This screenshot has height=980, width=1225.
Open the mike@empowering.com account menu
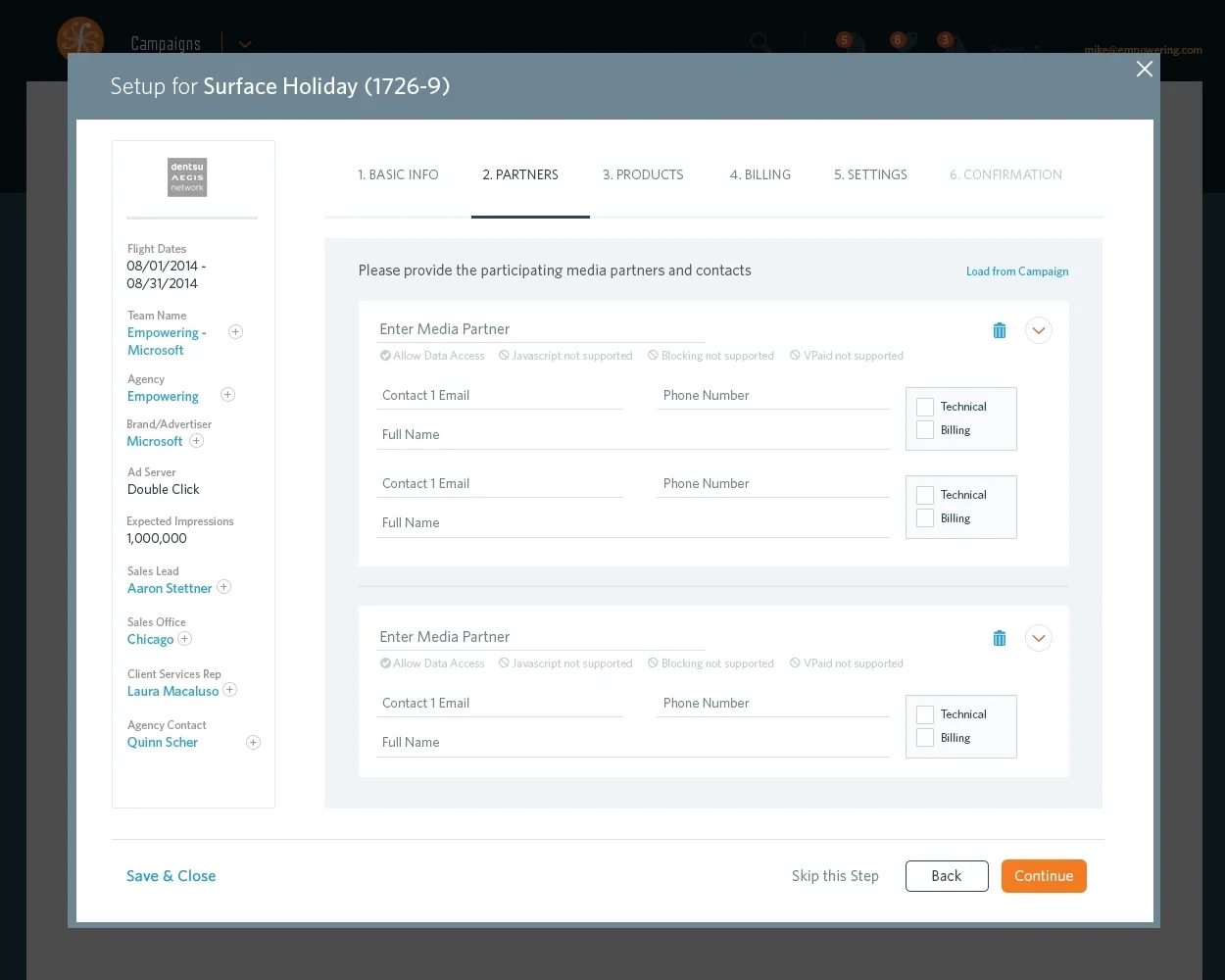[x=1143, y=50]
